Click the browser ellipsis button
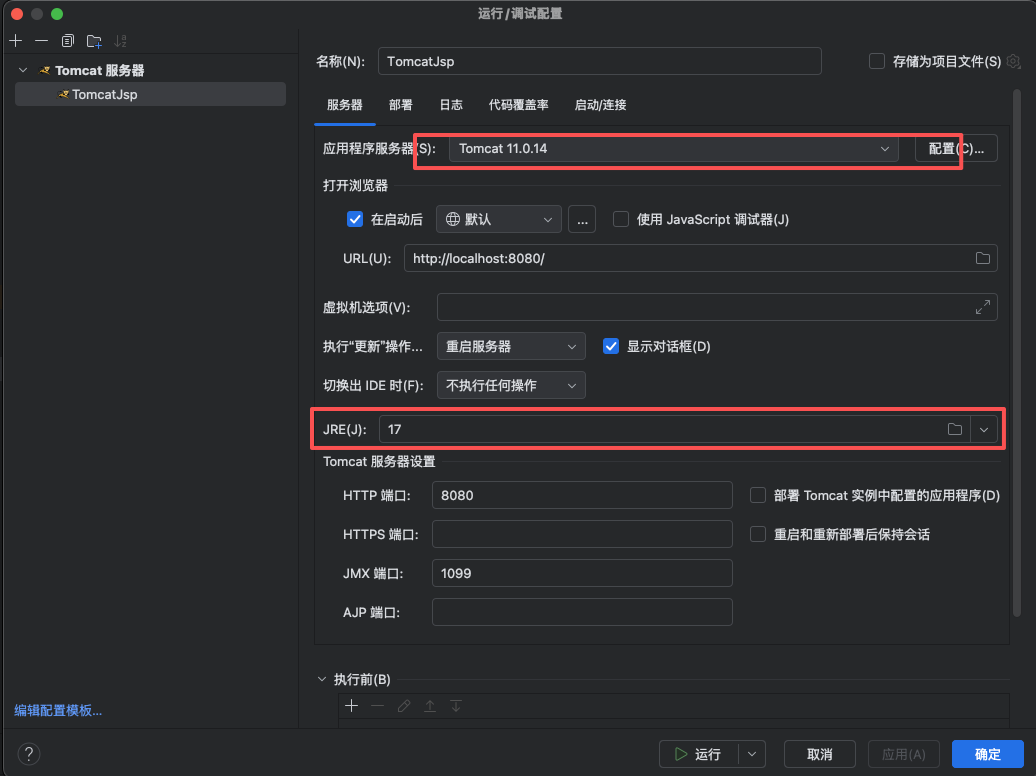 pyautogui.click(x=582, y=219)
